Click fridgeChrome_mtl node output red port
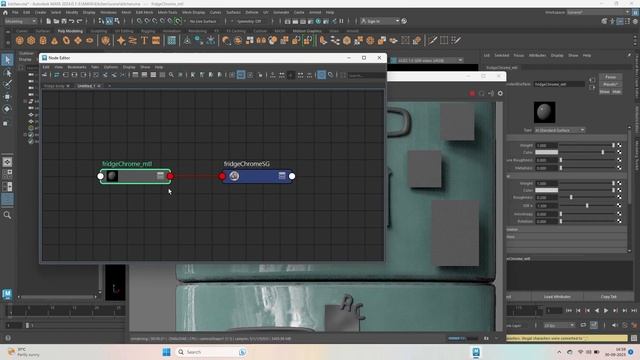 (x=170, y=176)
